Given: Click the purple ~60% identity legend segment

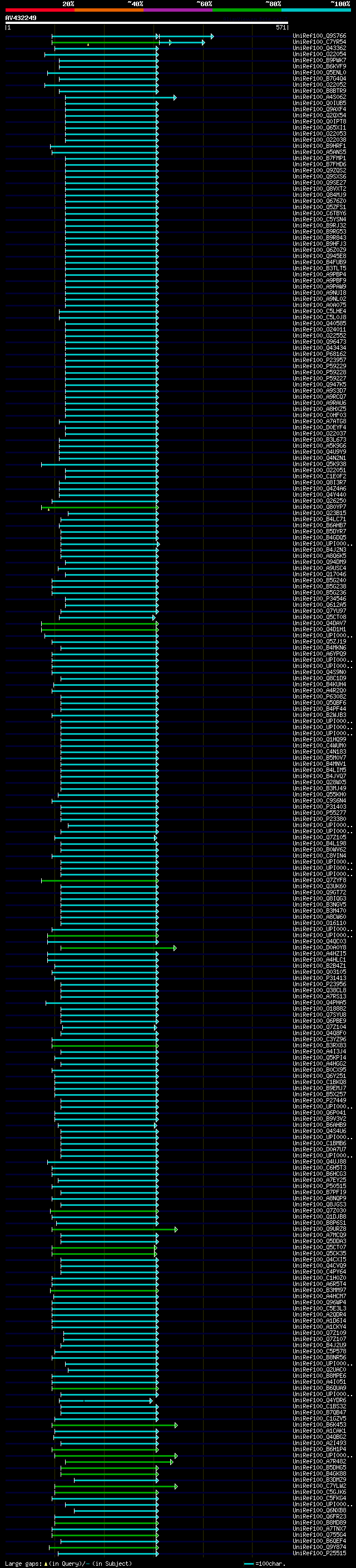Looking at the screenshot, I should [x=177, y=10].
